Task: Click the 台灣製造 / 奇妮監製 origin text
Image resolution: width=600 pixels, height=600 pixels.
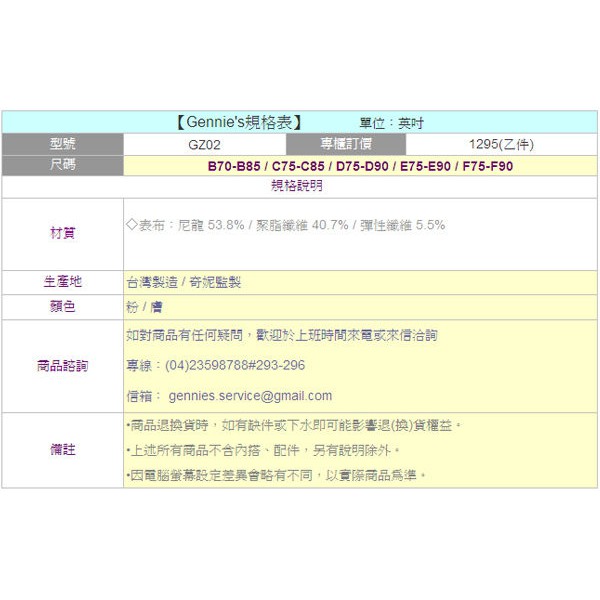Action: coord(183,283)
